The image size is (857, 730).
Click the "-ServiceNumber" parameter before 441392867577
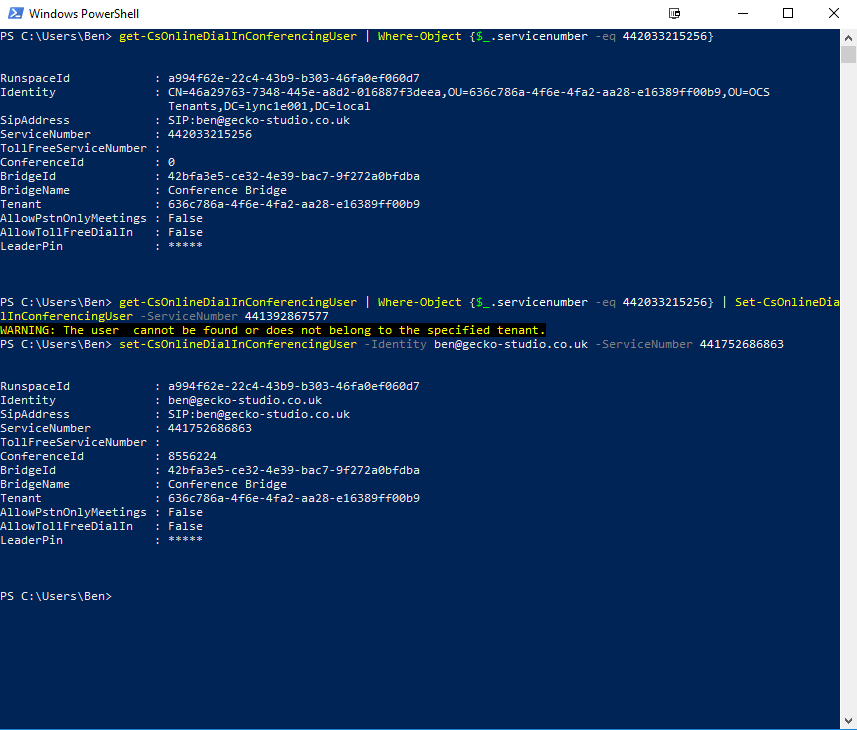[189, 316]
